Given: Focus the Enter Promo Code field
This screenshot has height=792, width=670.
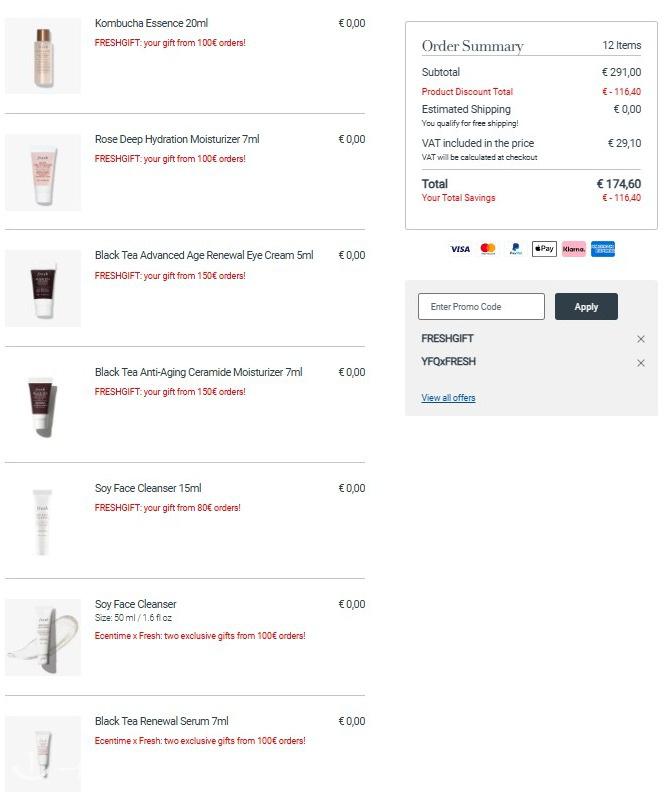Looking at the screenshot, I should tap(481, 307).
